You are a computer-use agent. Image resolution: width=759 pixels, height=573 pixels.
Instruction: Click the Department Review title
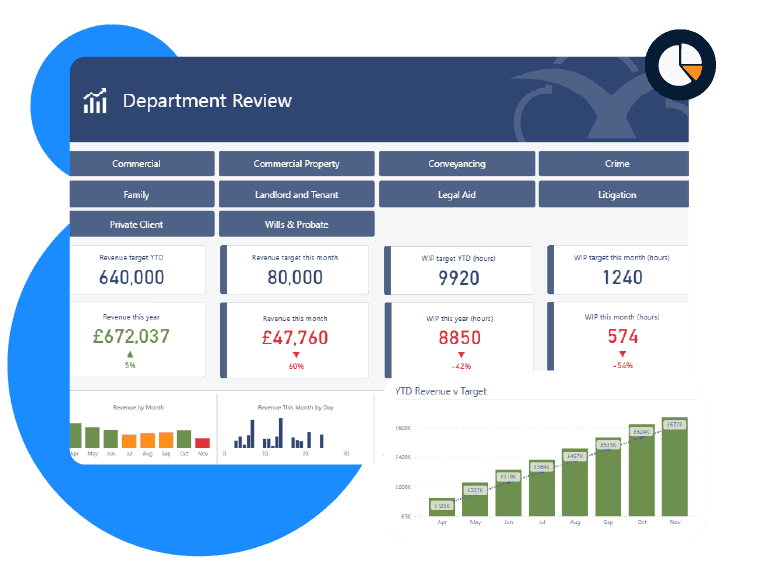point(207,101)
